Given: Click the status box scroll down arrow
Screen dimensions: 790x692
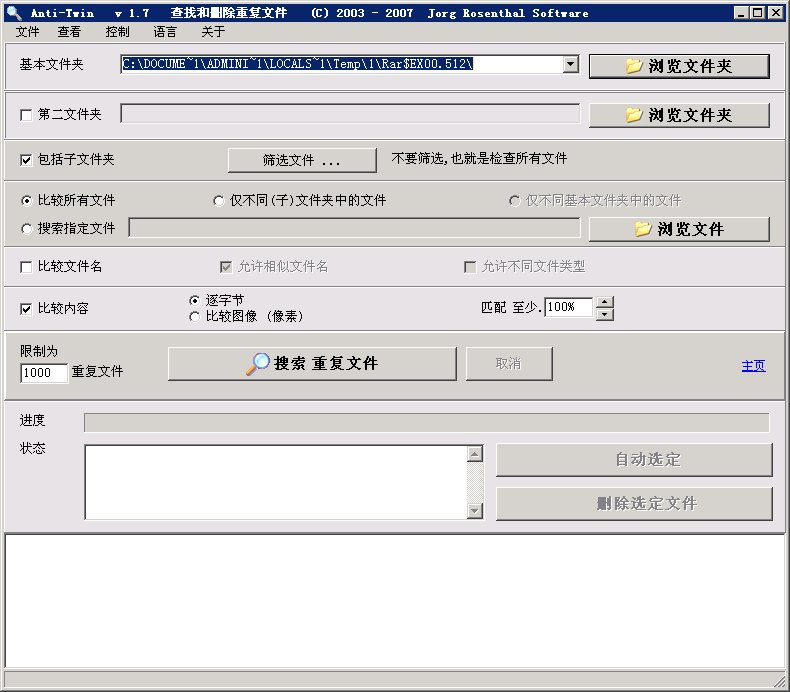Looking at the screenshot, I should (475, 511).
